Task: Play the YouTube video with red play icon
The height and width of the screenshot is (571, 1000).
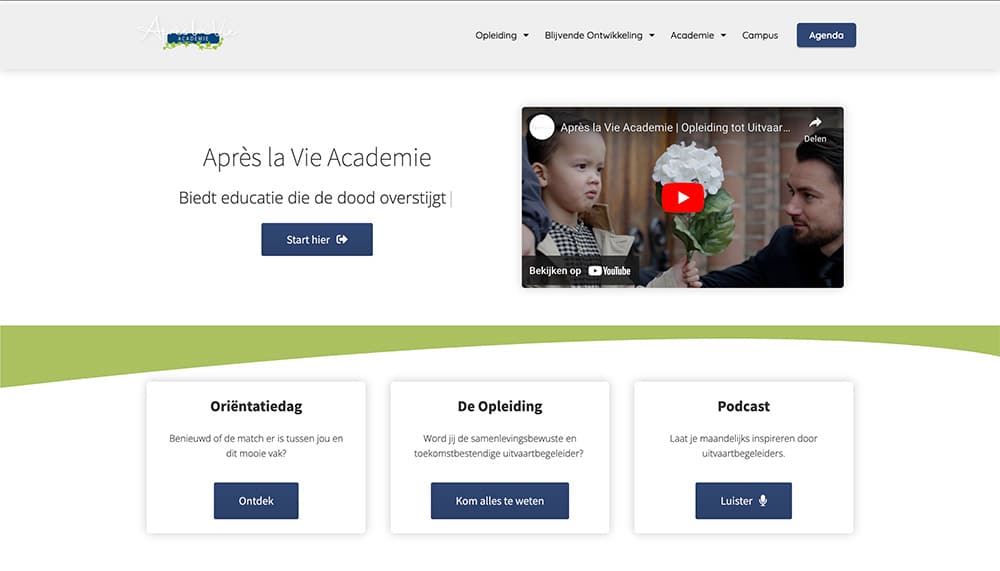Action: [x=682, y=198]
